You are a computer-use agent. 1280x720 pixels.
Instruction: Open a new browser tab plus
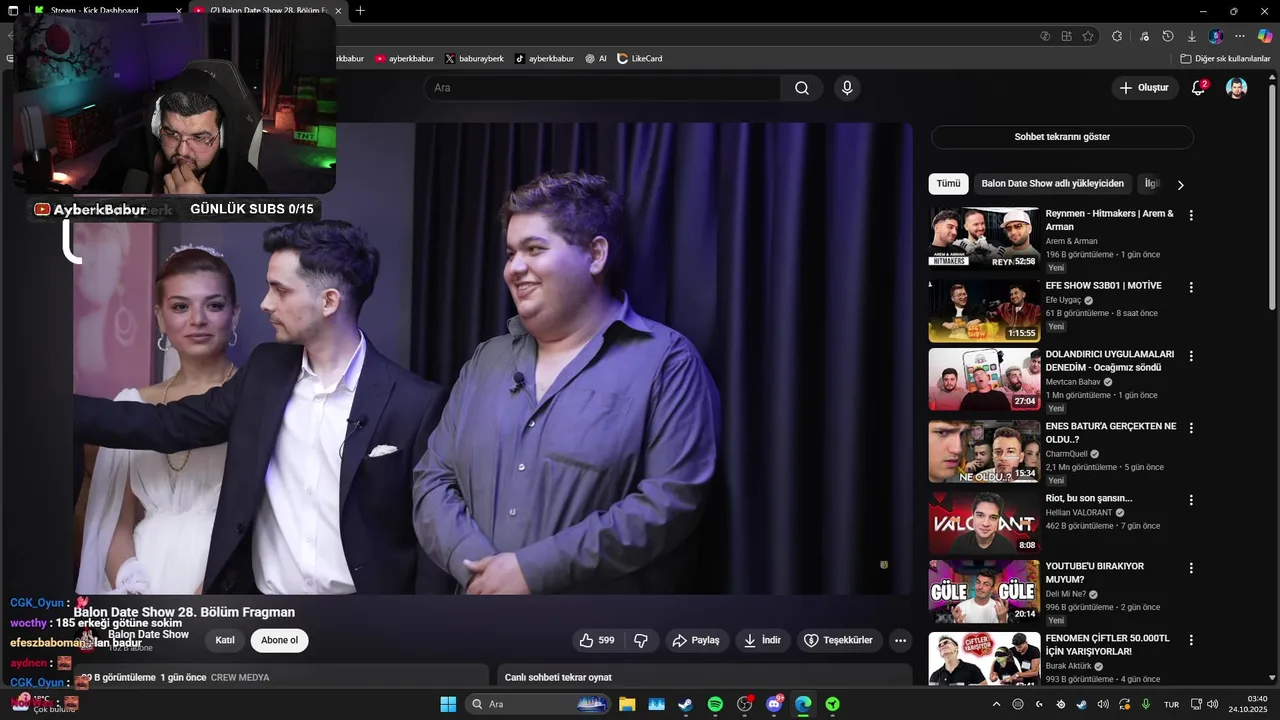click(360, 11)
